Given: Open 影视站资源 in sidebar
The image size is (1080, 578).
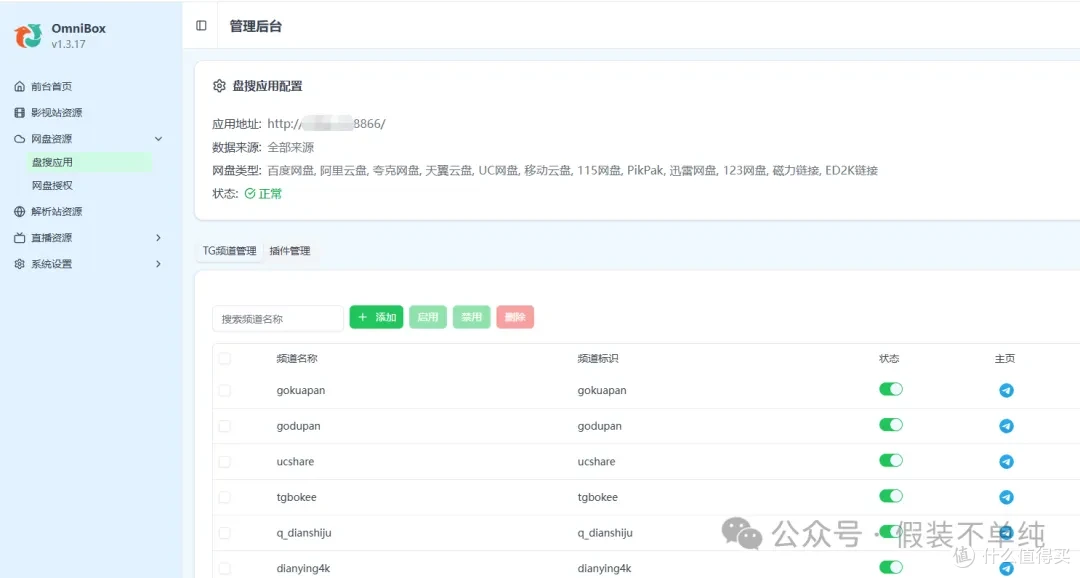Looking at the screenshot, I should tap(56, 112).
